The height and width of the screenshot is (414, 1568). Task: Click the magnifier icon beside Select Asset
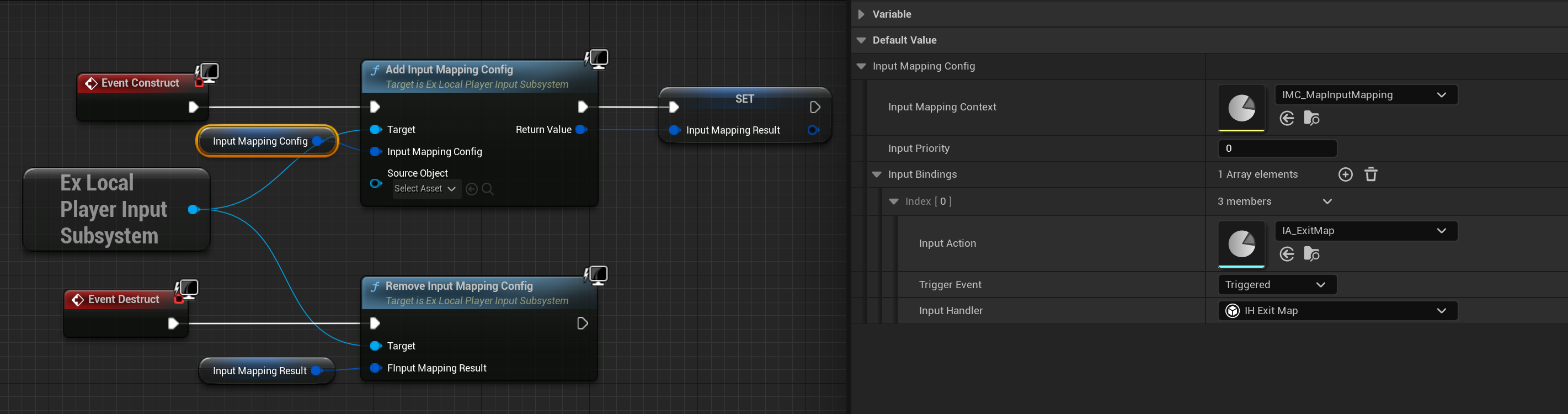(x=488, y=189)
